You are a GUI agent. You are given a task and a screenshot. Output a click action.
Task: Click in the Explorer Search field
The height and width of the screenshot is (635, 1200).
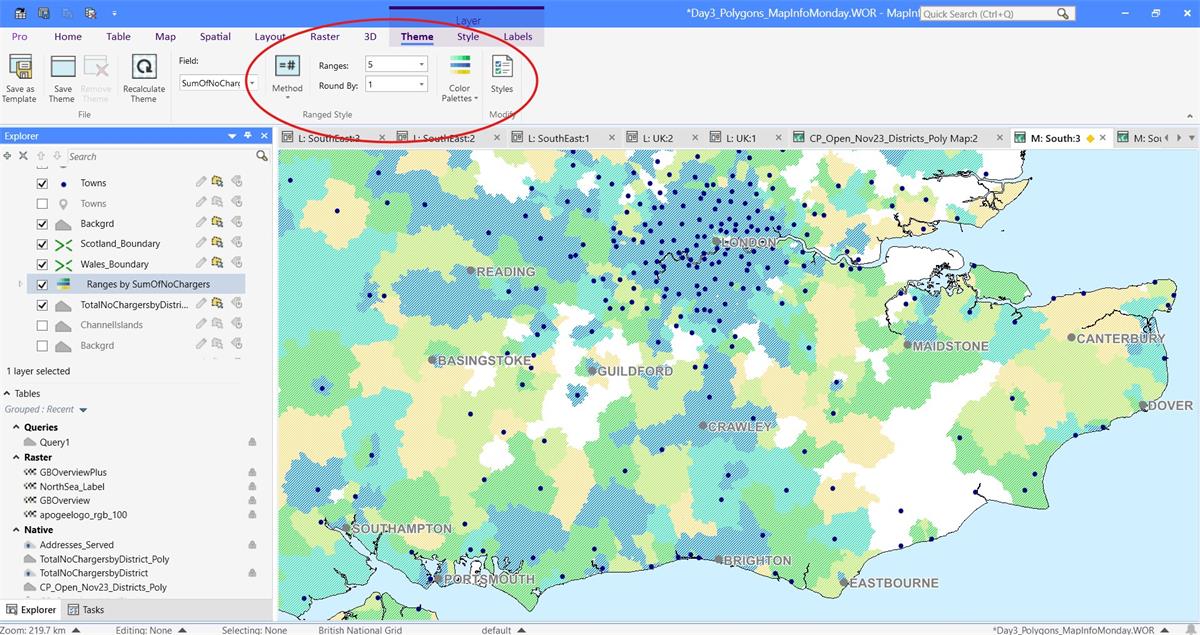click(x=160, y=156)
